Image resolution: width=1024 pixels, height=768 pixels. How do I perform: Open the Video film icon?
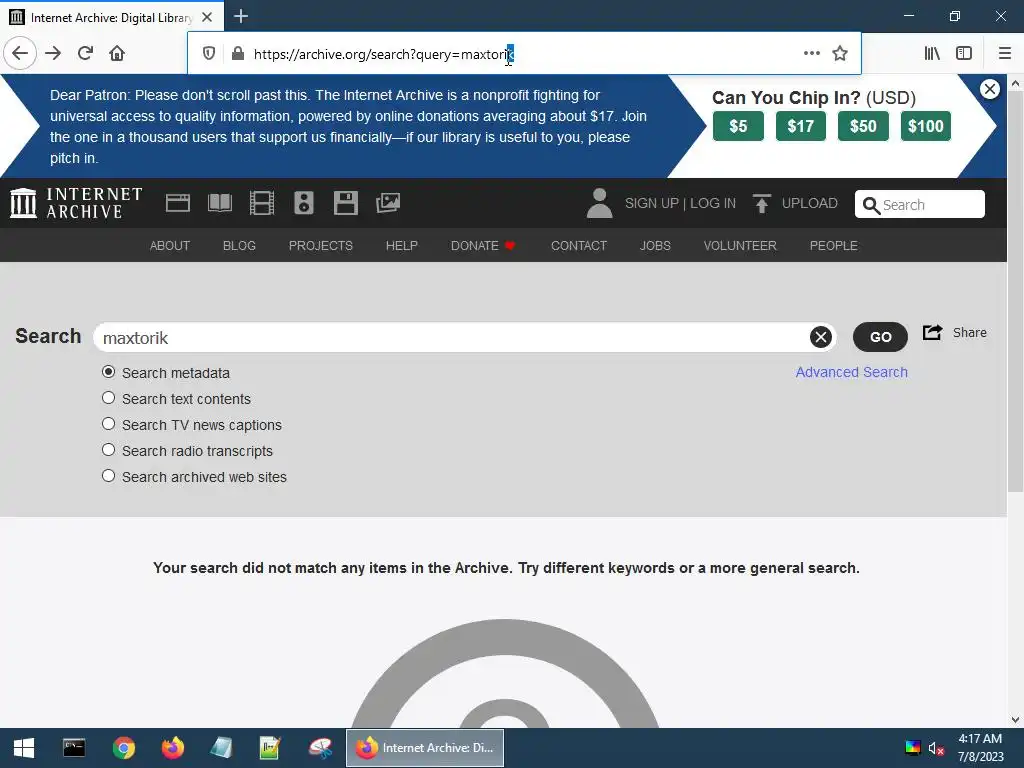262,203
